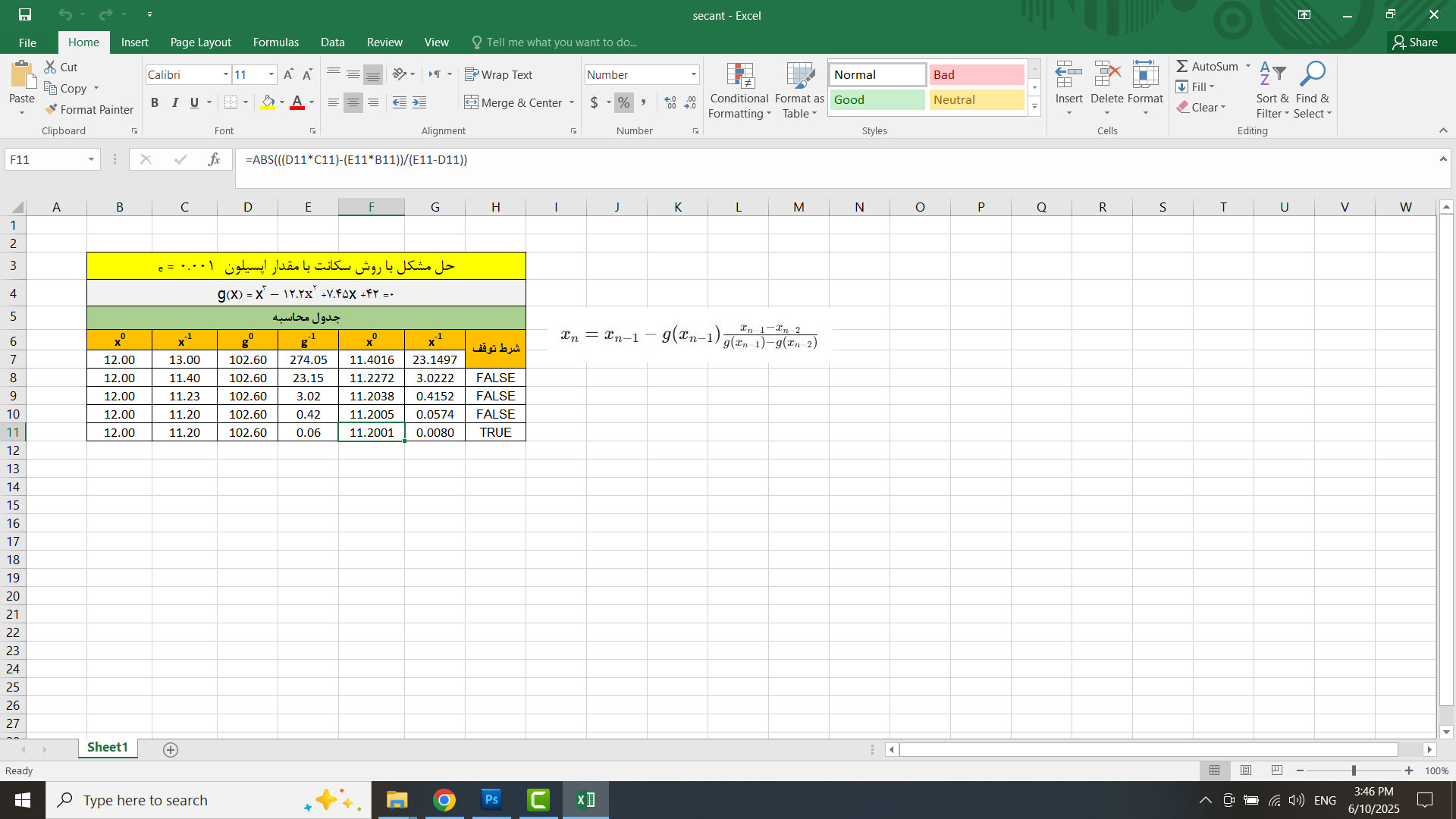Apply the Bad cell style
Viewport: 1456px width, 819px height.
[977, 74]
